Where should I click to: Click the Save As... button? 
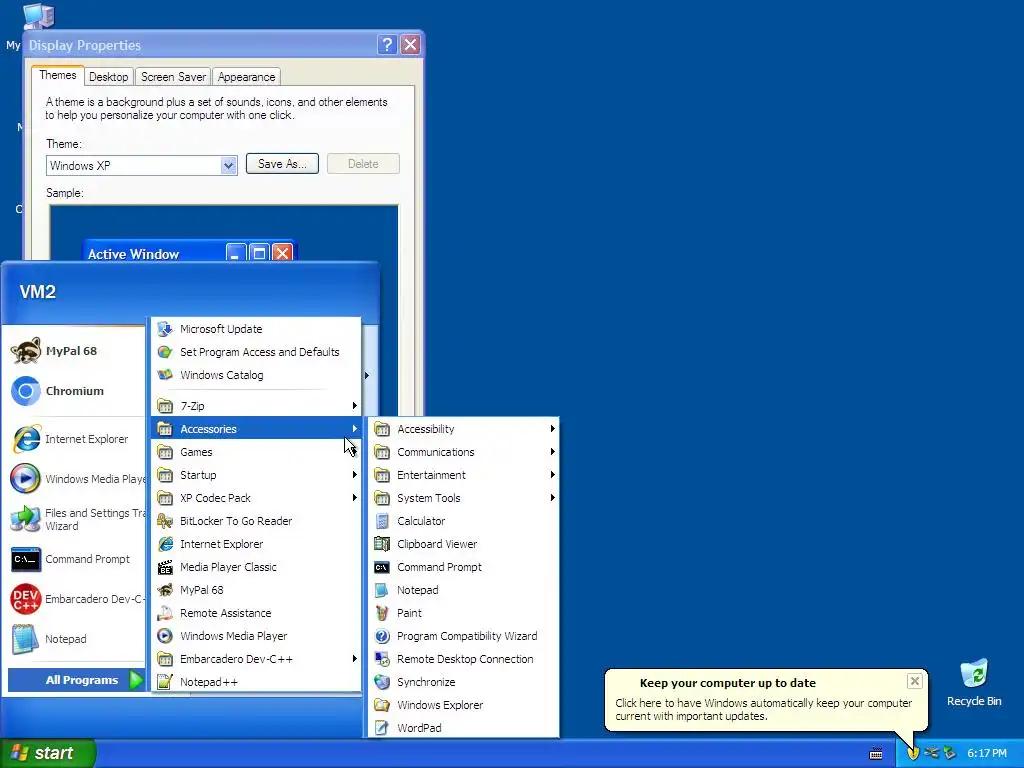[282, 164]
